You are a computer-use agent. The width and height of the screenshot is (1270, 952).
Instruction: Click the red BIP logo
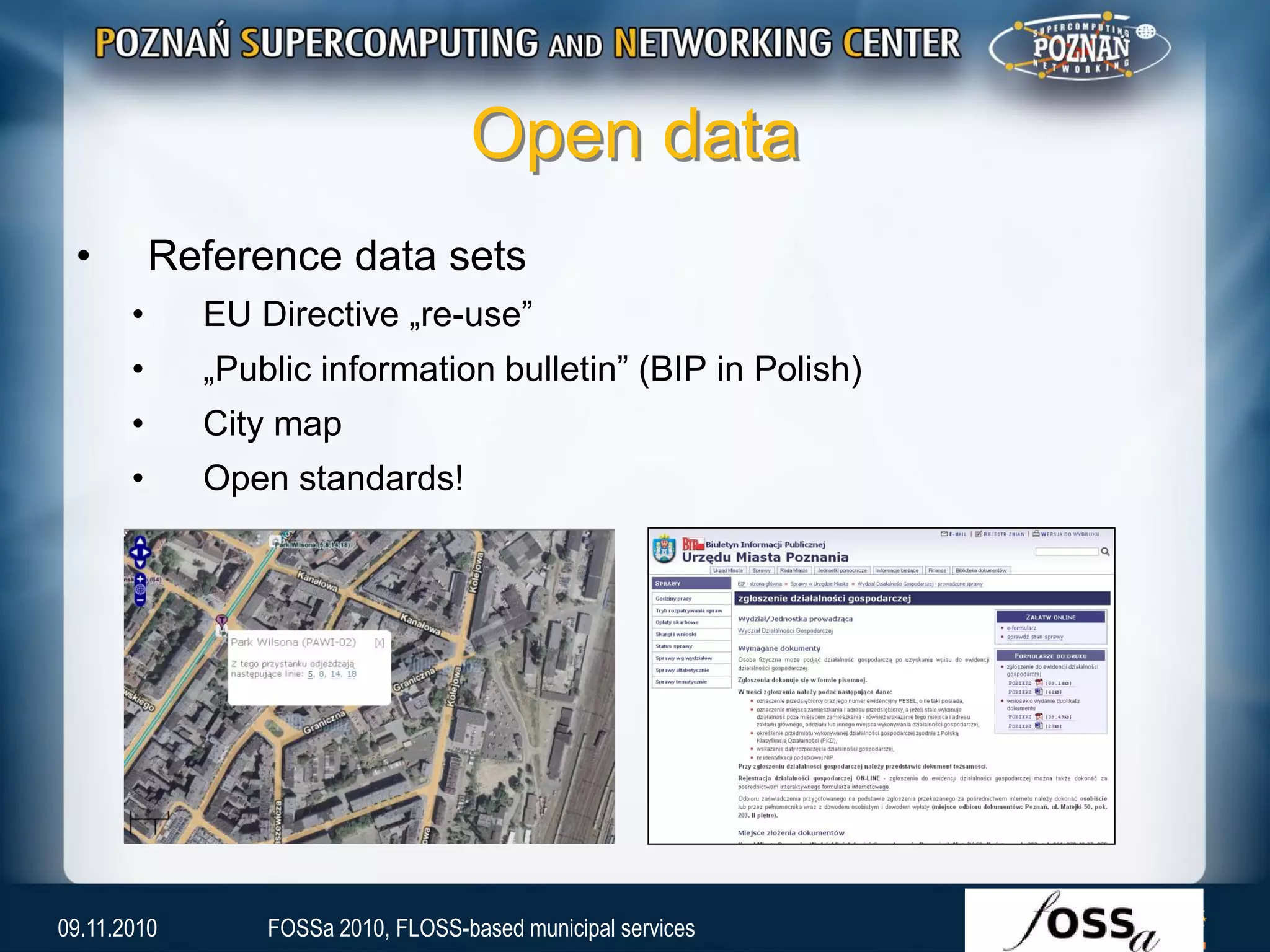pos(692,544)
